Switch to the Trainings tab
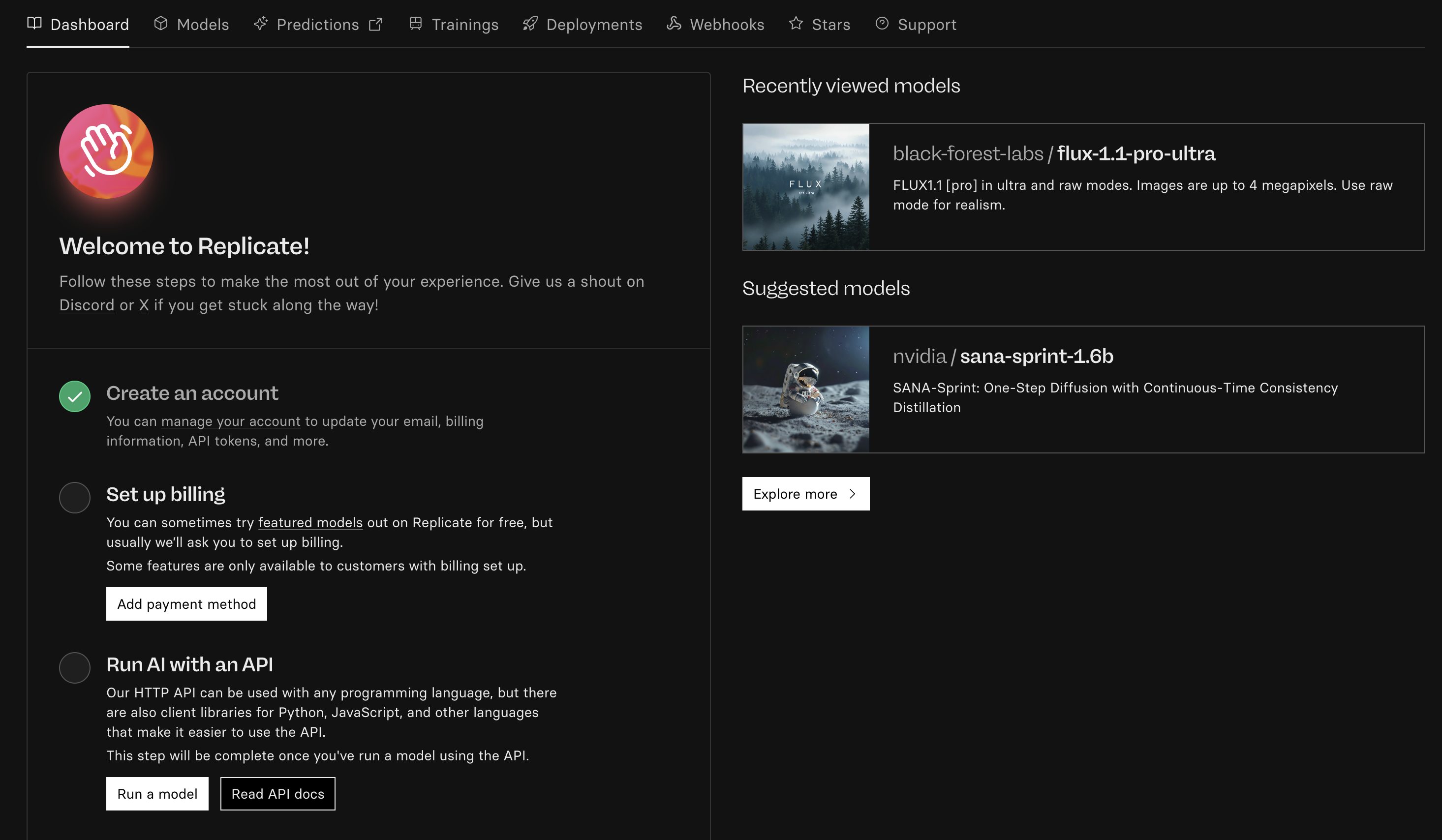Viewport: 1442px width, 840px height. click(x=464, y=25)
